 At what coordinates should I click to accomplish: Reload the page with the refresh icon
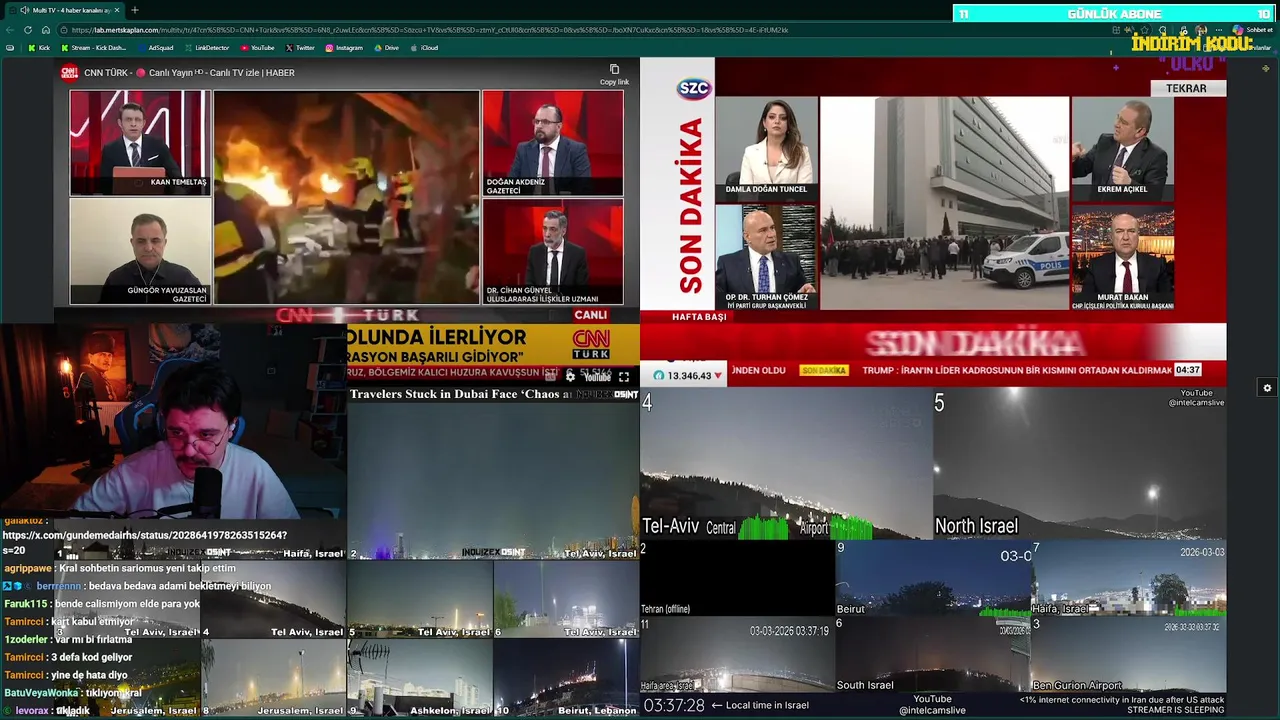click(28, 30)
